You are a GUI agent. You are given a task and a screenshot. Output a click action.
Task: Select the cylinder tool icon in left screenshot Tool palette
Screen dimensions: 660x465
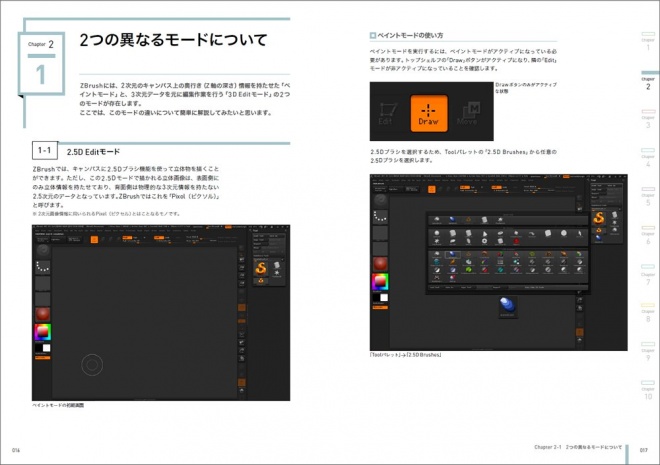coord(277,265)
